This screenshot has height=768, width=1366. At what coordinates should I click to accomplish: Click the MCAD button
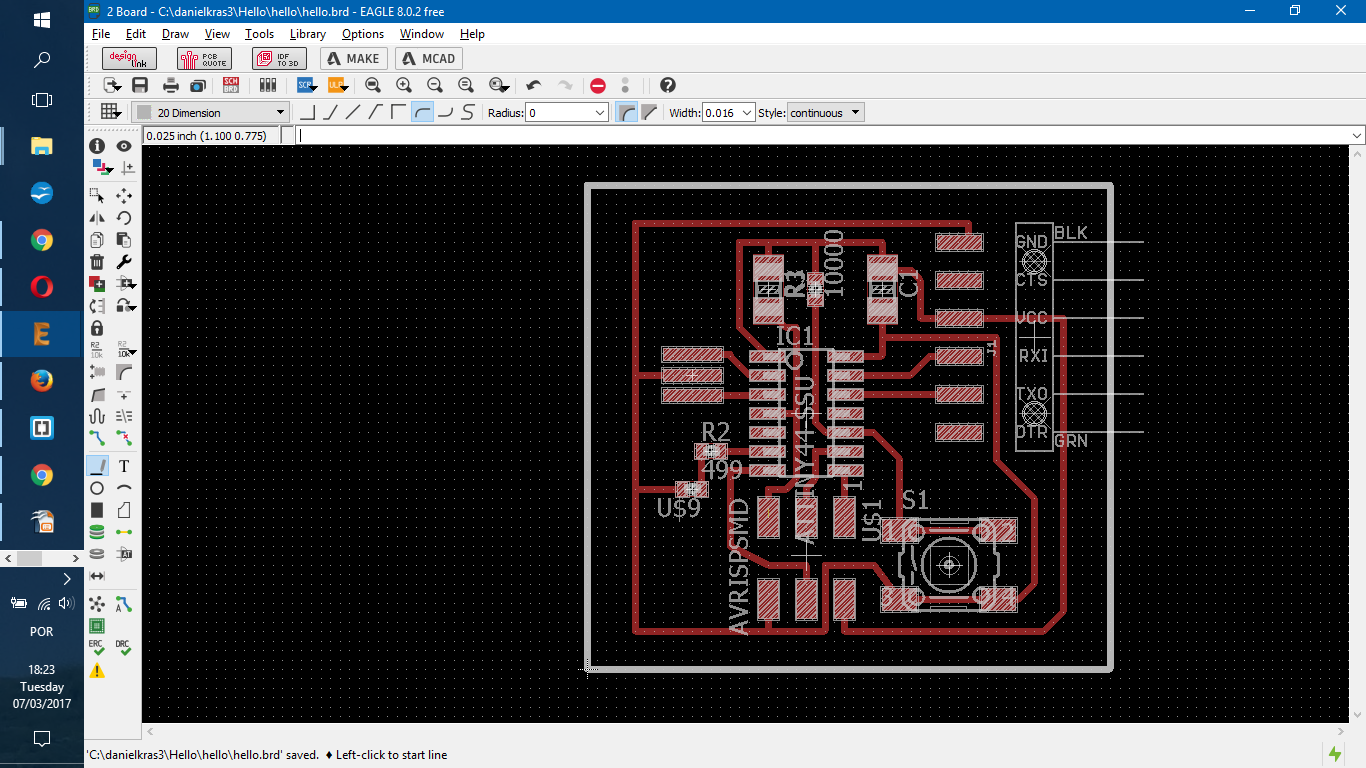[429, 58]
